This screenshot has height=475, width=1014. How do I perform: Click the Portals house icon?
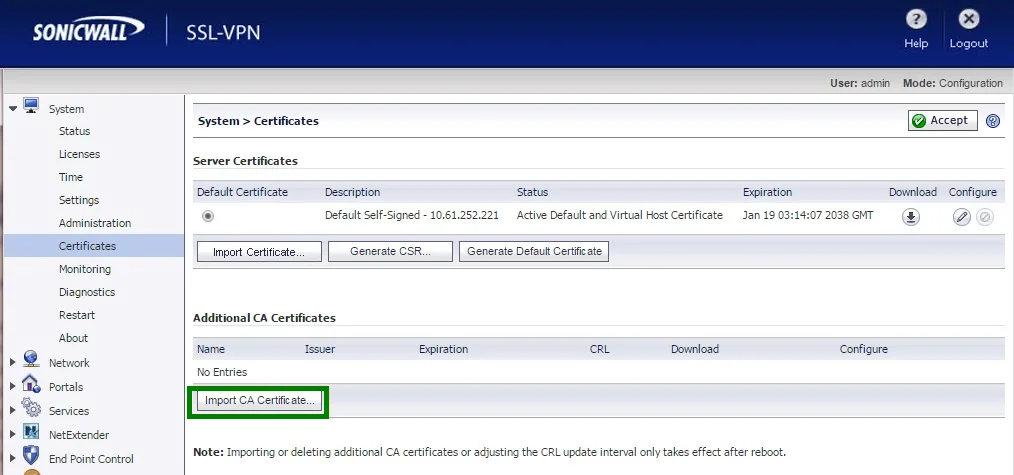point(30,384)
